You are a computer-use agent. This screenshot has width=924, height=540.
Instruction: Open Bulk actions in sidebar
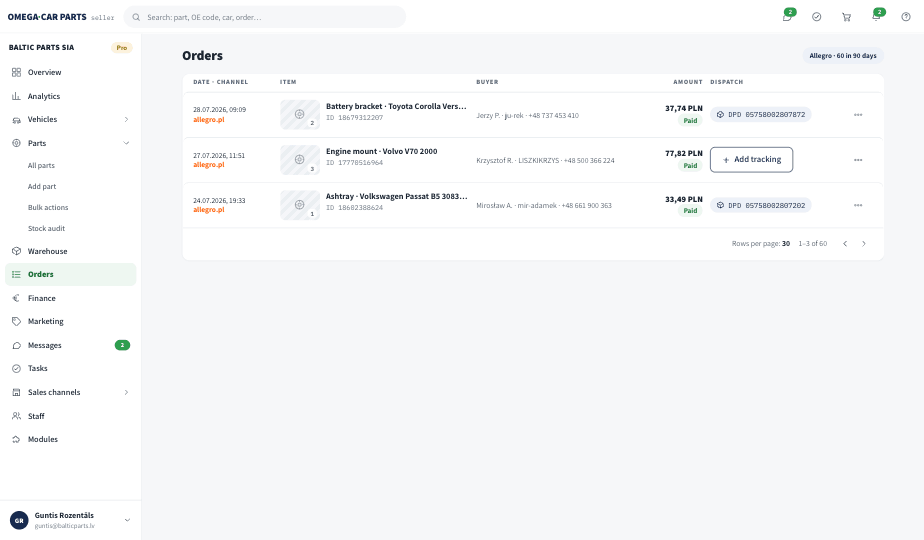coord(48,208)
